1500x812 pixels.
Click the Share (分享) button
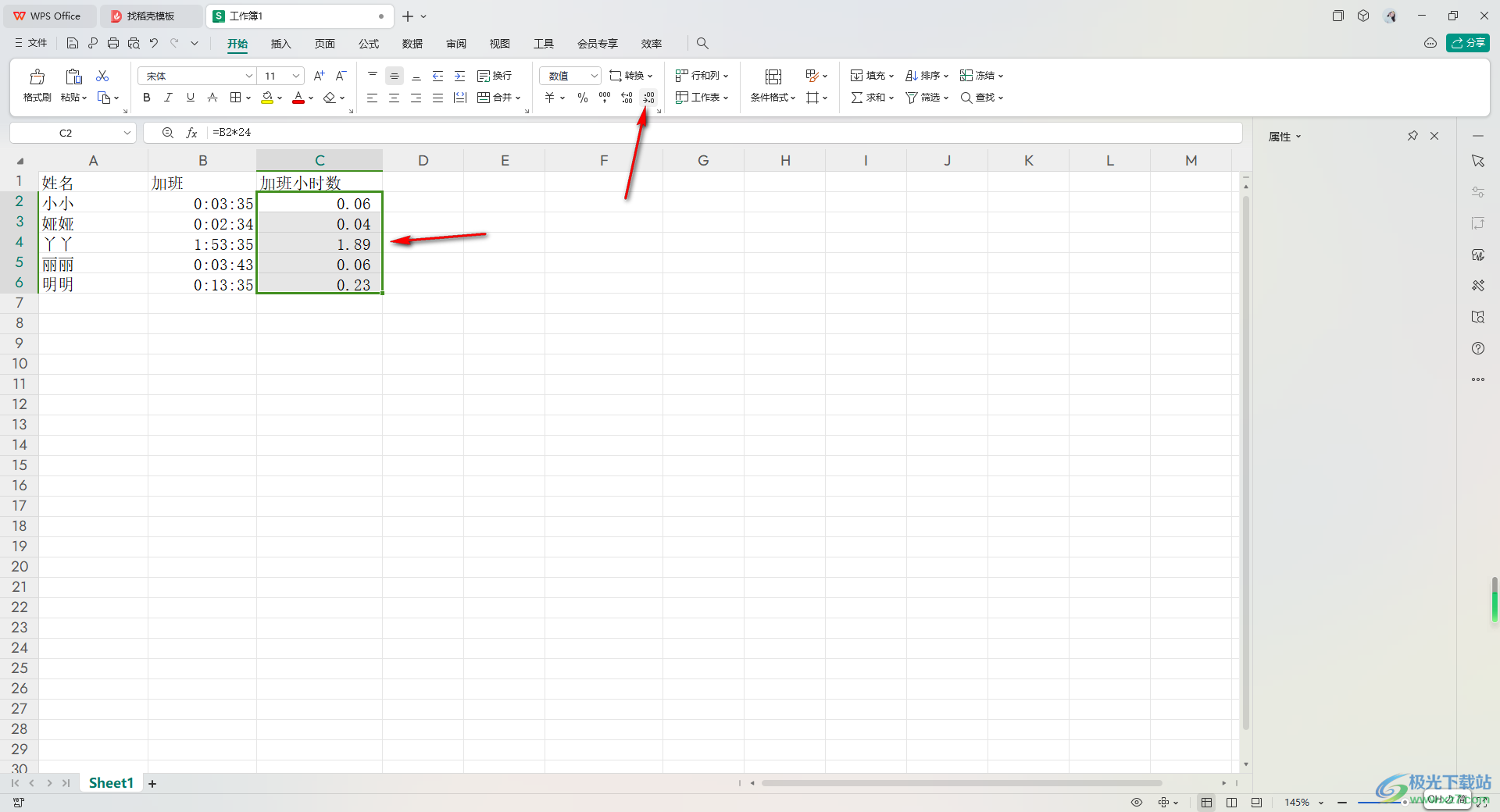[1468, 43]
